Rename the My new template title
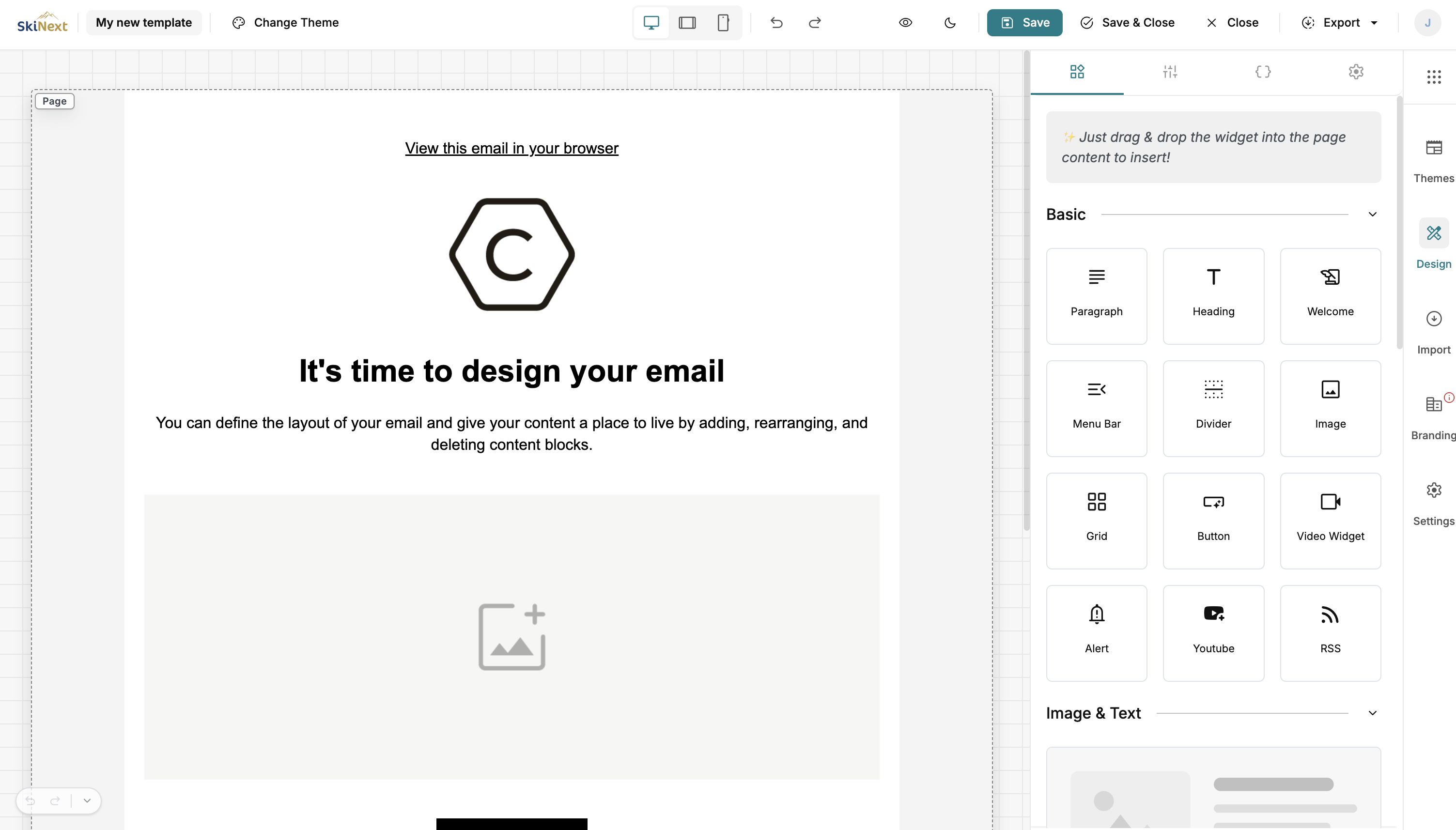The width and height of the screenshot is (1456, 830). click(x=144, y=23)
